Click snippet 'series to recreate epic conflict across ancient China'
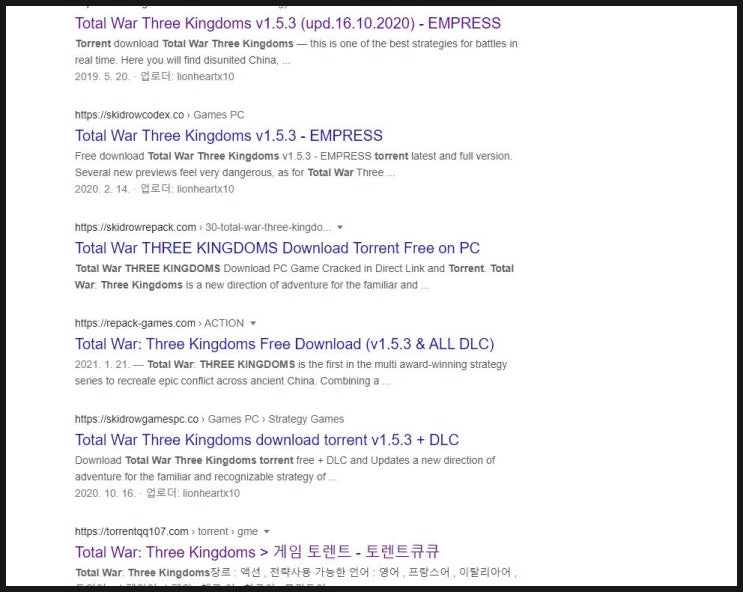Screen dimensions: 743x592 tap(195, 381)
